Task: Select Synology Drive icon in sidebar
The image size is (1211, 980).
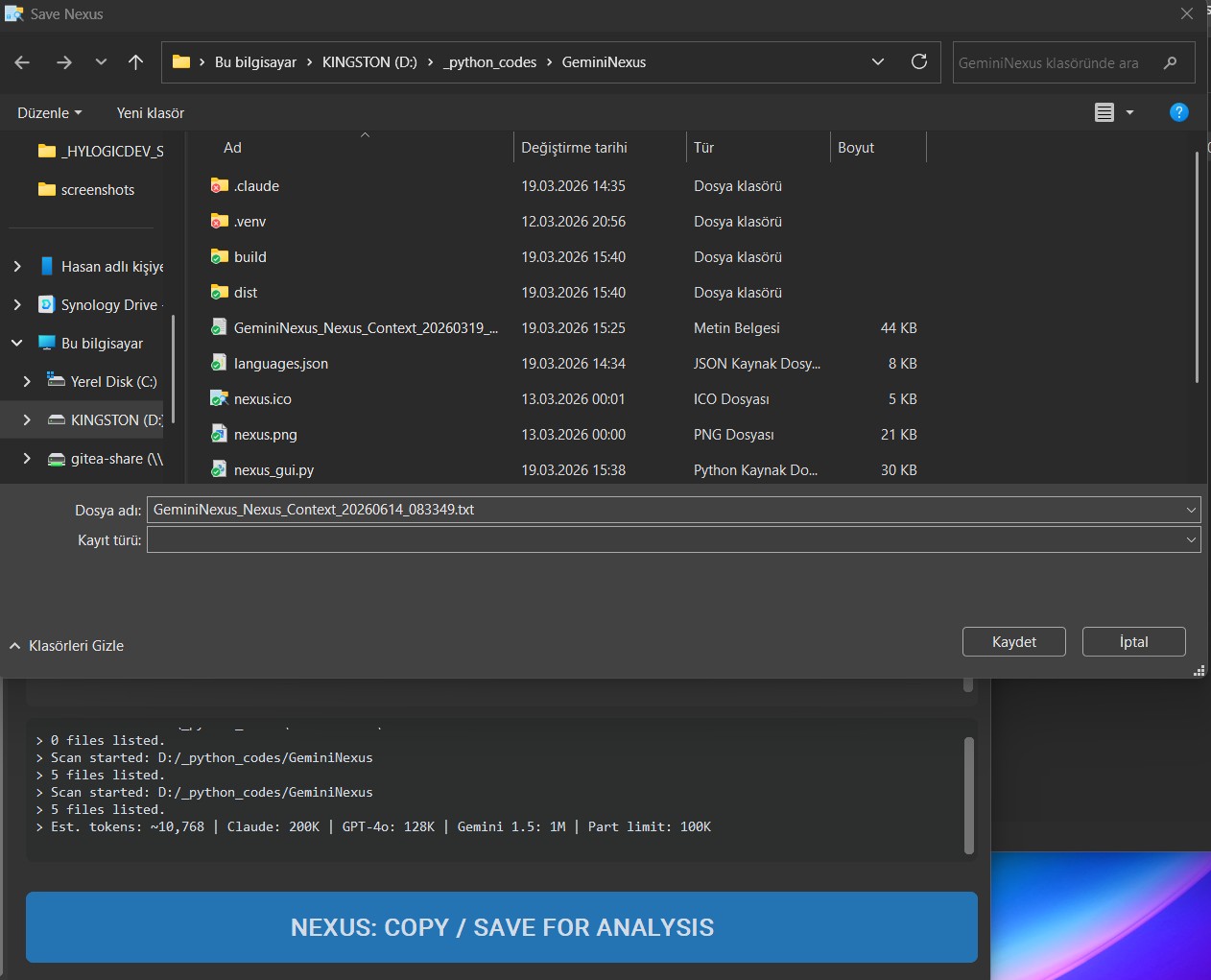Action: 46,304
